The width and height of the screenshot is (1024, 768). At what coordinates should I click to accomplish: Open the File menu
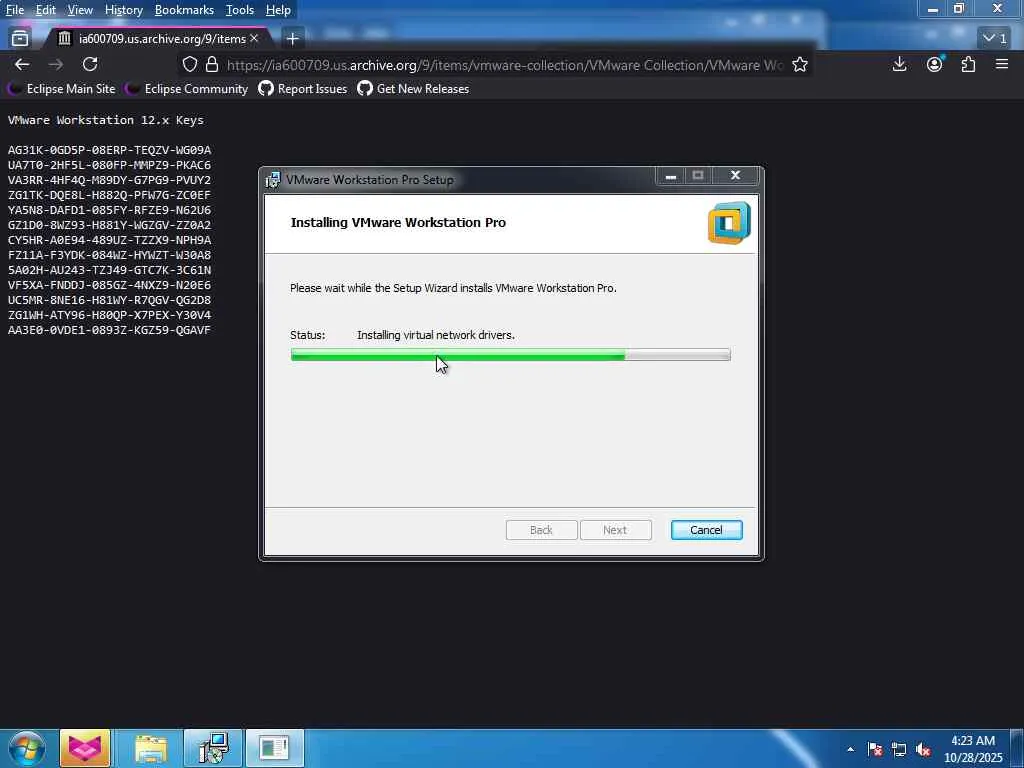tap(14, 10)
